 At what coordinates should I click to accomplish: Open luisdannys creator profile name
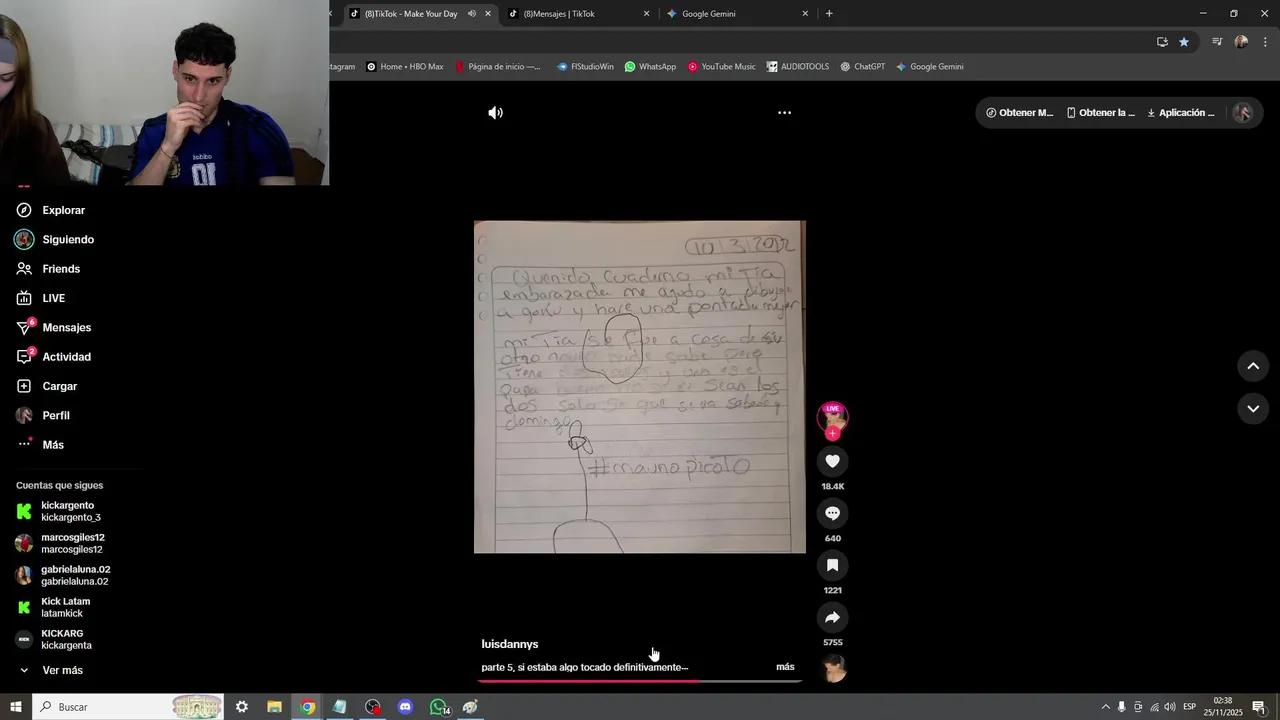[x=510, y=644]
